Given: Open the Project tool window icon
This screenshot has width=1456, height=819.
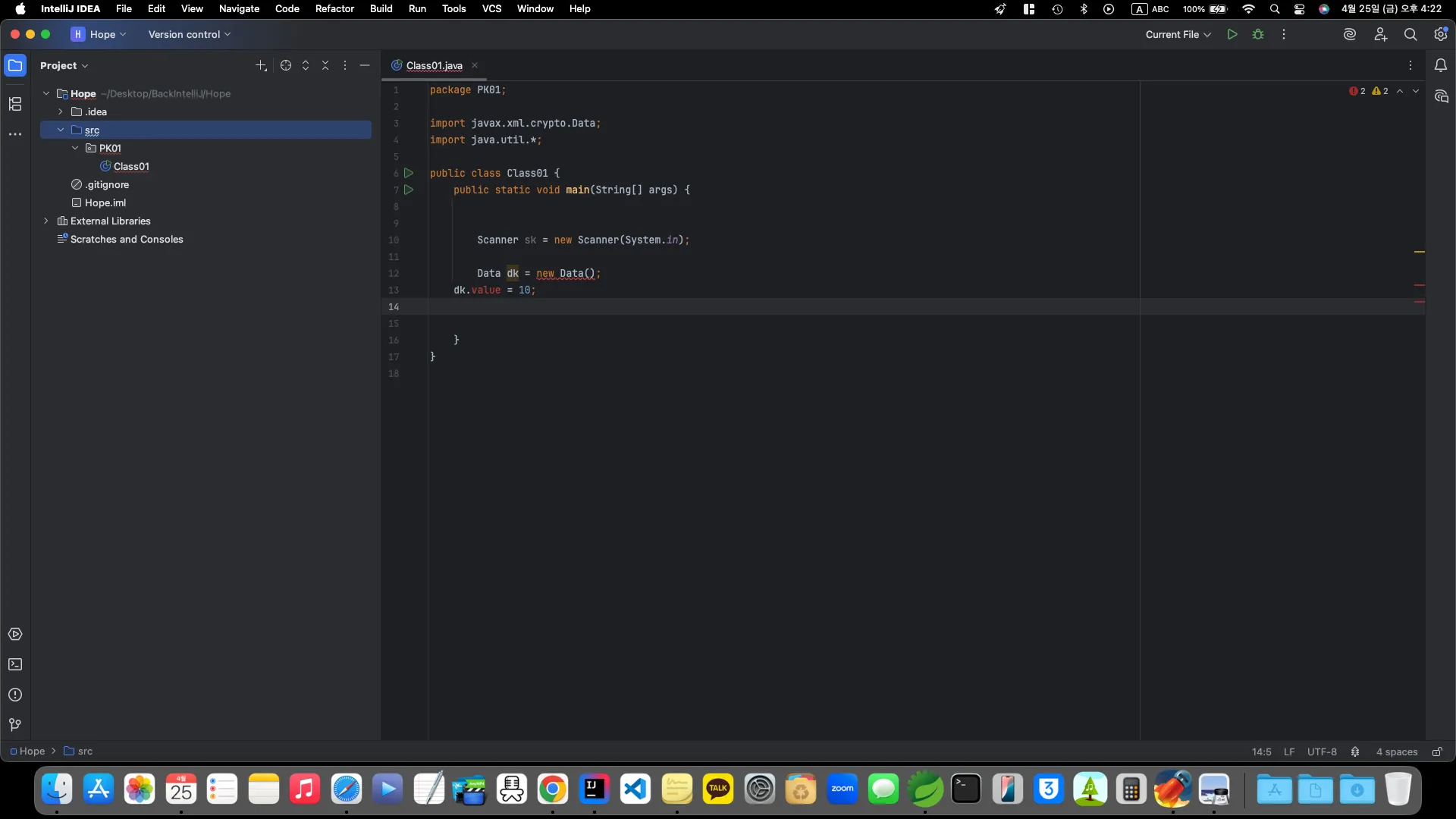Looking at the screenshot, I should click(15, 65).
